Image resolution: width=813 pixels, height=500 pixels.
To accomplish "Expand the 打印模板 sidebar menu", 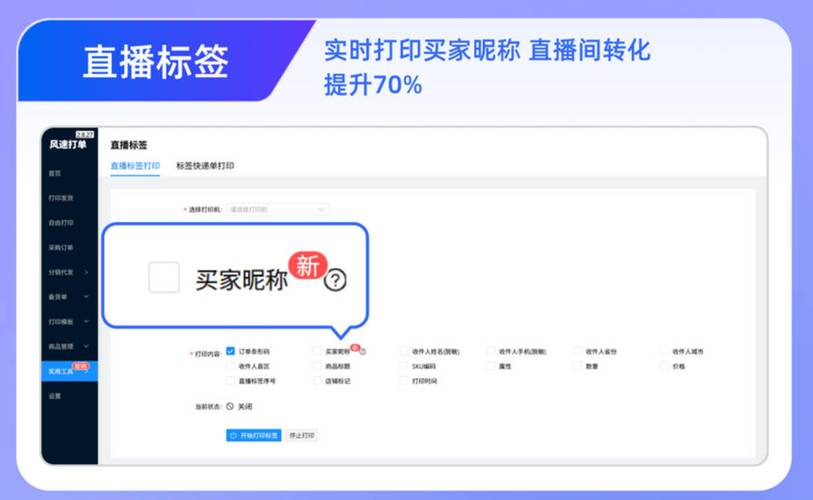I will tap(69, 322).
